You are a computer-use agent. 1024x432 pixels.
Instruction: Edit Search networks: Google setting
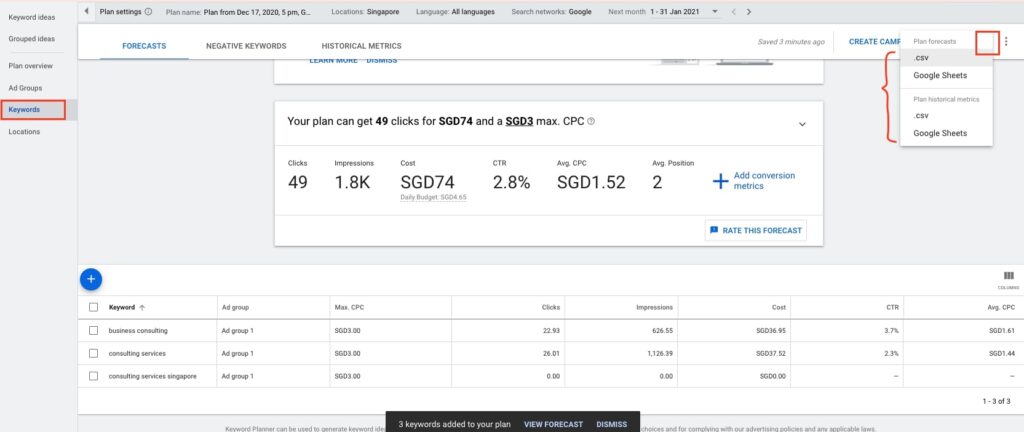pyautogui.click(x=552, y=12)
